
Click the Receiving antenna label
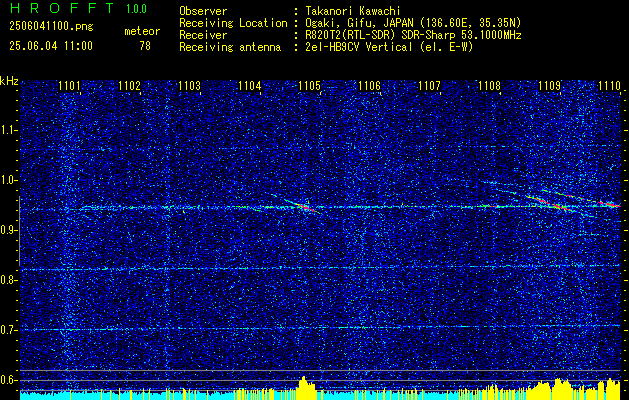[x=230, y=47]
